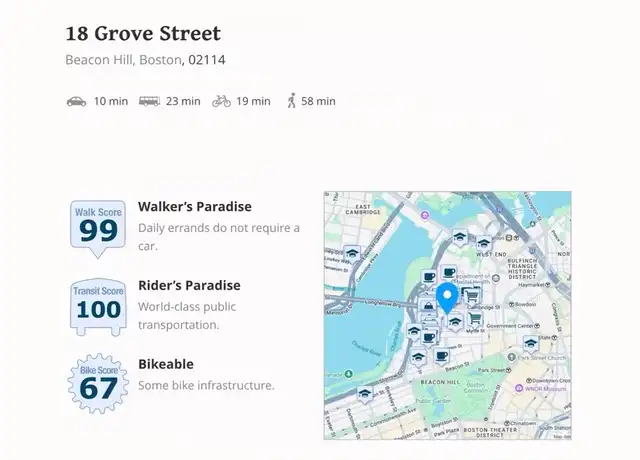Click purple marker next to WNDR Museum
640x460 pixels.
coord(519,388)
